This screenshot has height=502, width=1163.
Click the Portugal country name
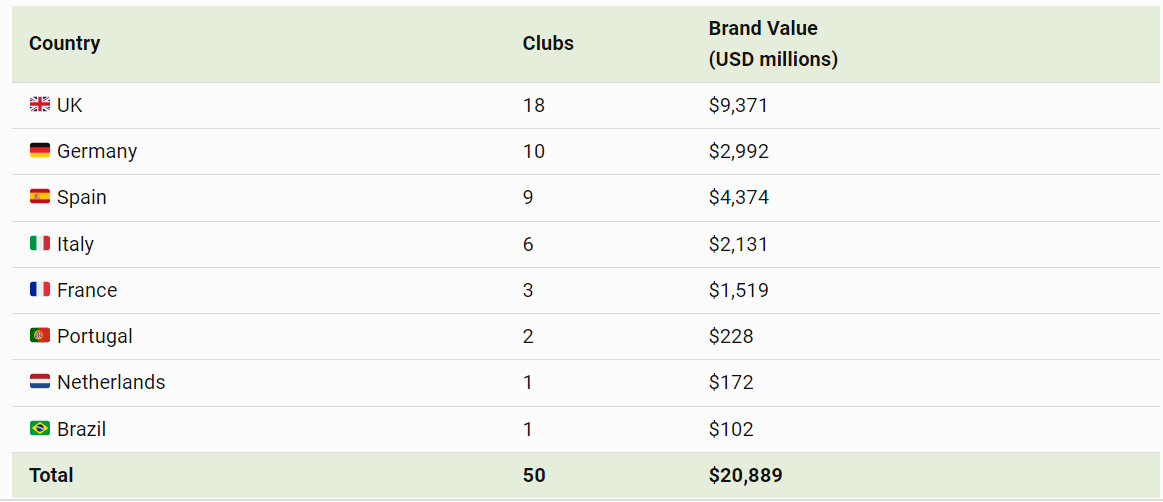(95, 336)
